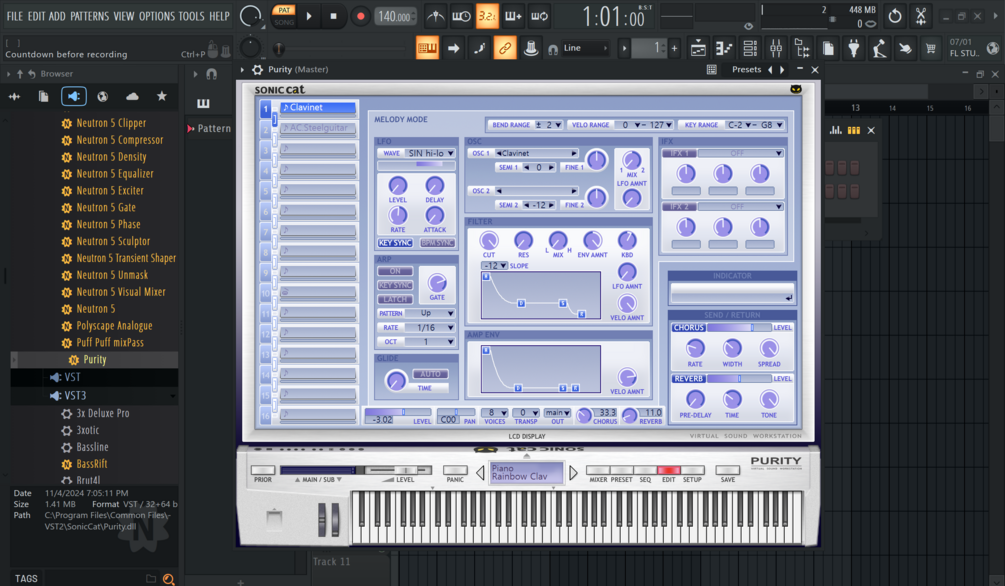Open Presets menu in plugin title bar
This screenshot has width=1005, height=586.
pos(746,69)
